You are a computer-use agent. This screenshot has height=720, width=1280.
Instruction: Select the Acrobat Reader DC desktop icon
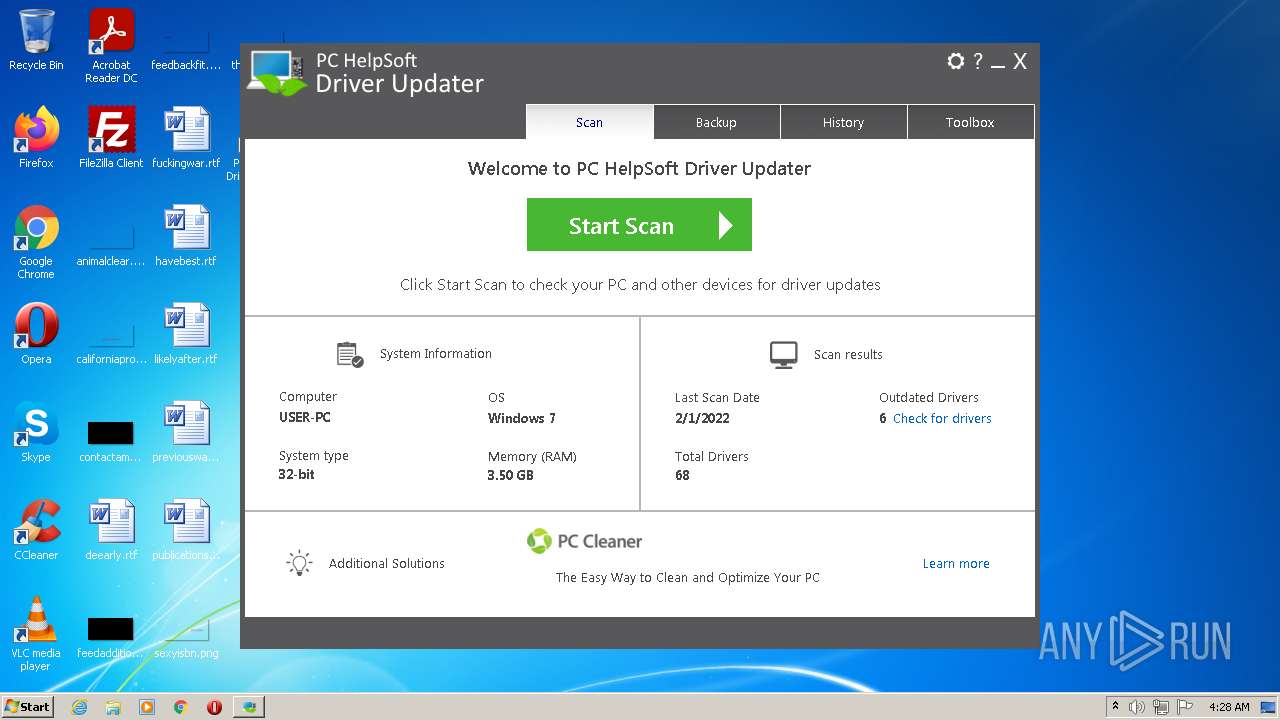point(111,46)
